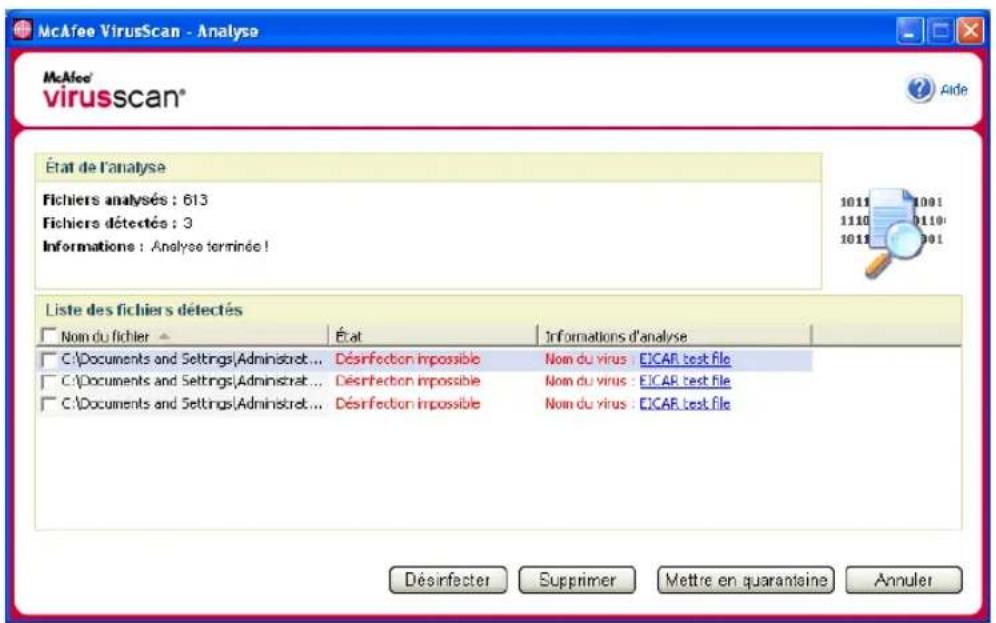Image resolution: width=996 pixels, height=623 pixels.
Task: Click the Fichiers détectés : 3 line
Action: [x=118, y=223]
